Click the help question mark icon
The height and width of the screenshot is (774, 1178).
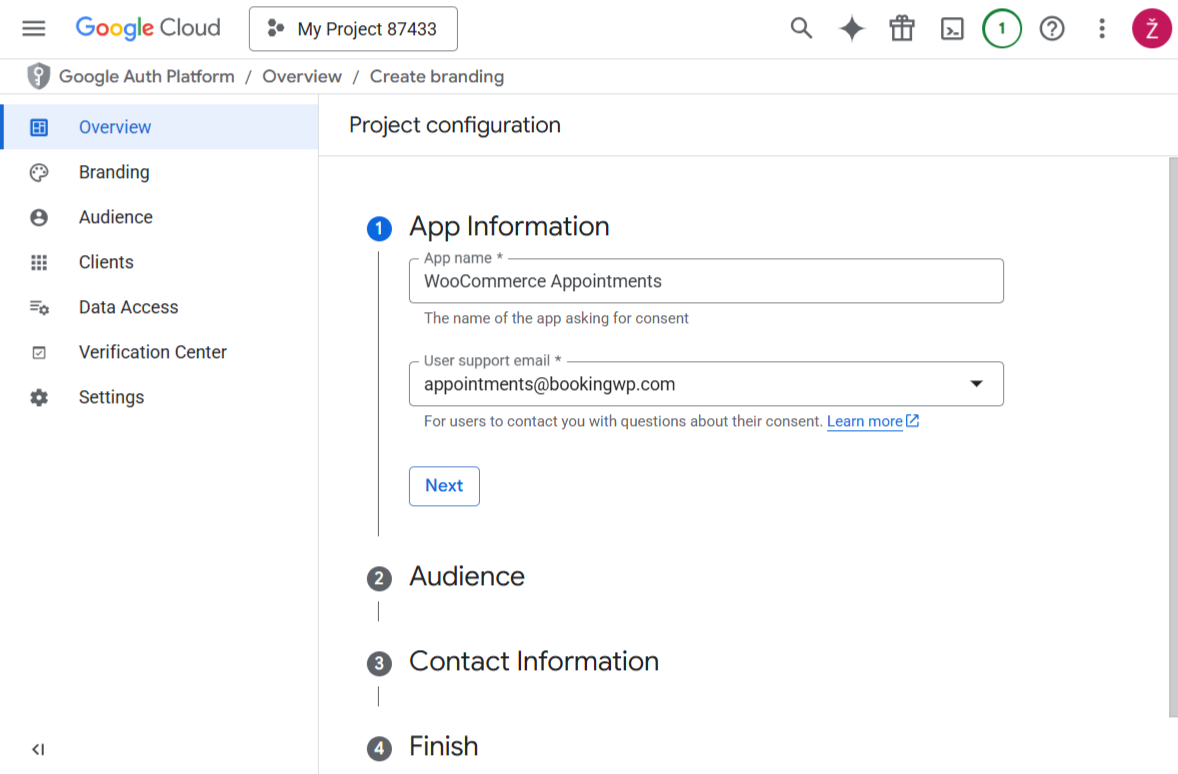(x=1052, y=29)
